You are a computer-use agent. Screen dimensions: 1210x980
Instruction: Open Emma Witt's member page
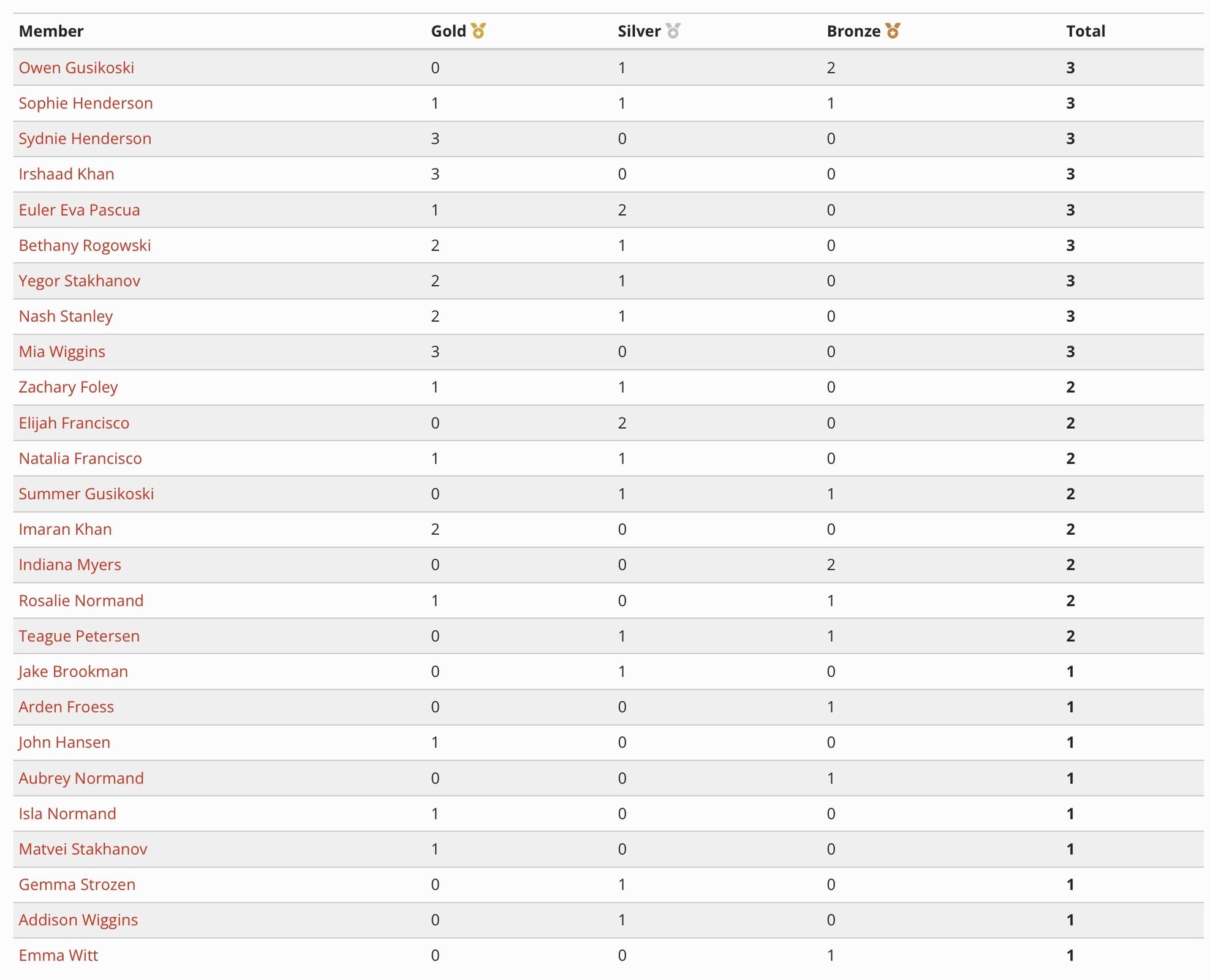click(58, 956)
